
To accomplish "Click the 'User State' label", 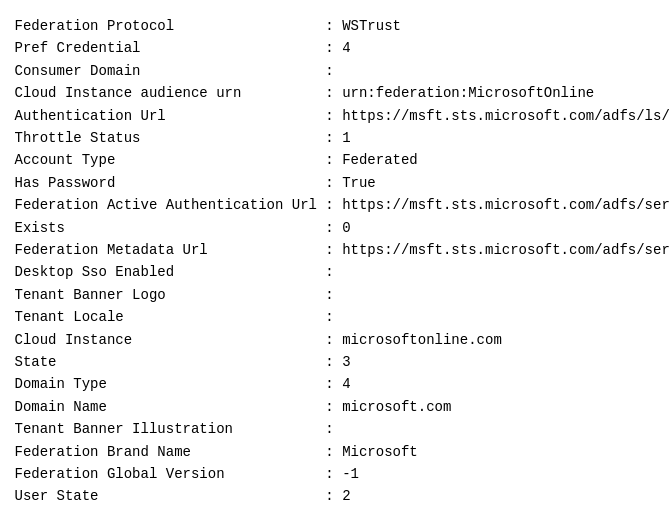I will point(56,496).
